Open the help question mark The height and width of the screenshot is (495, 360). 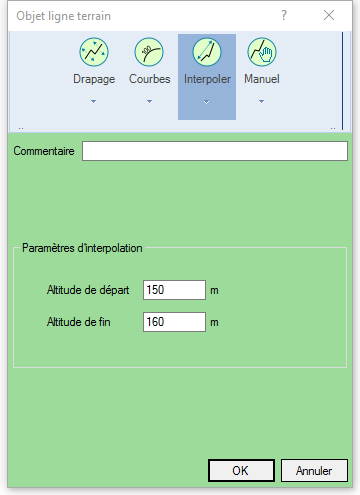(284, 15)
